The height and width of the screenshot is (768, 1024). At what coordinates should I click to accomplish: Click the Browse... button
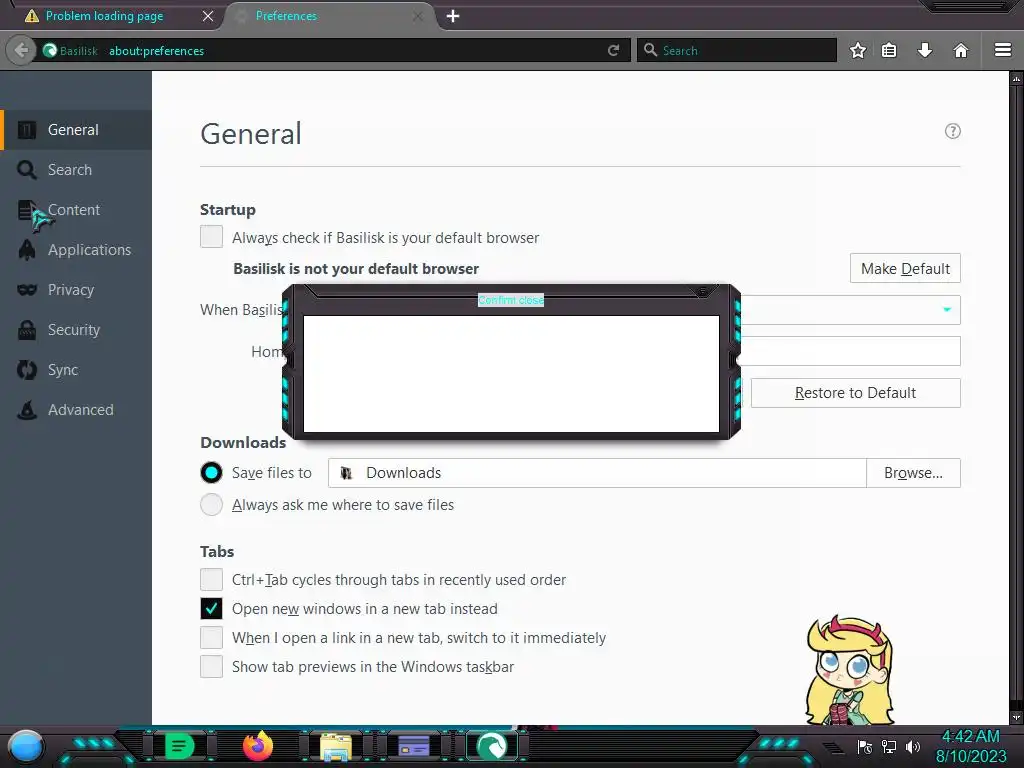[913, 473]
